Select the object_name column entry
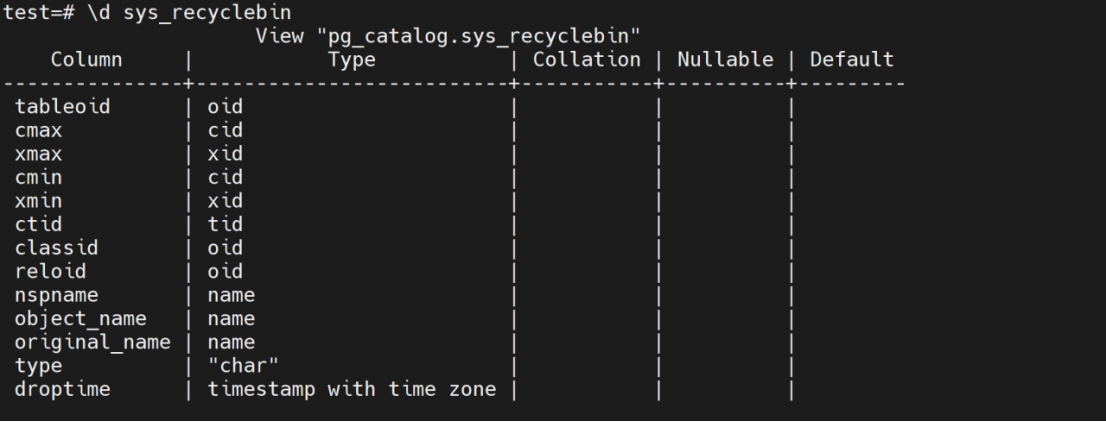The image size is (1106, 422). tap(80, 319)
